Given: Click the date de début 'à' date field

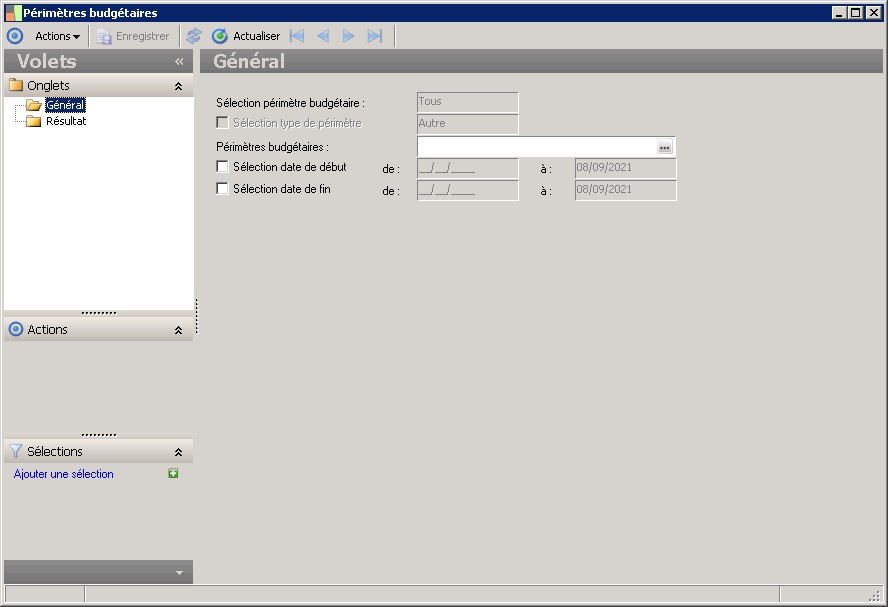Looking at the screenshot, I should point(625,168).
